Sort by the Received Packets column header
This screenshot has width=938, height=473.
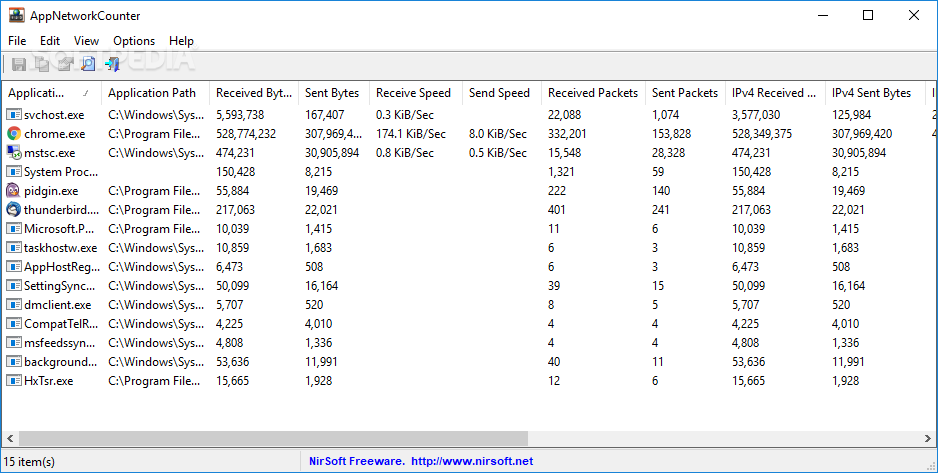[593, 93]
